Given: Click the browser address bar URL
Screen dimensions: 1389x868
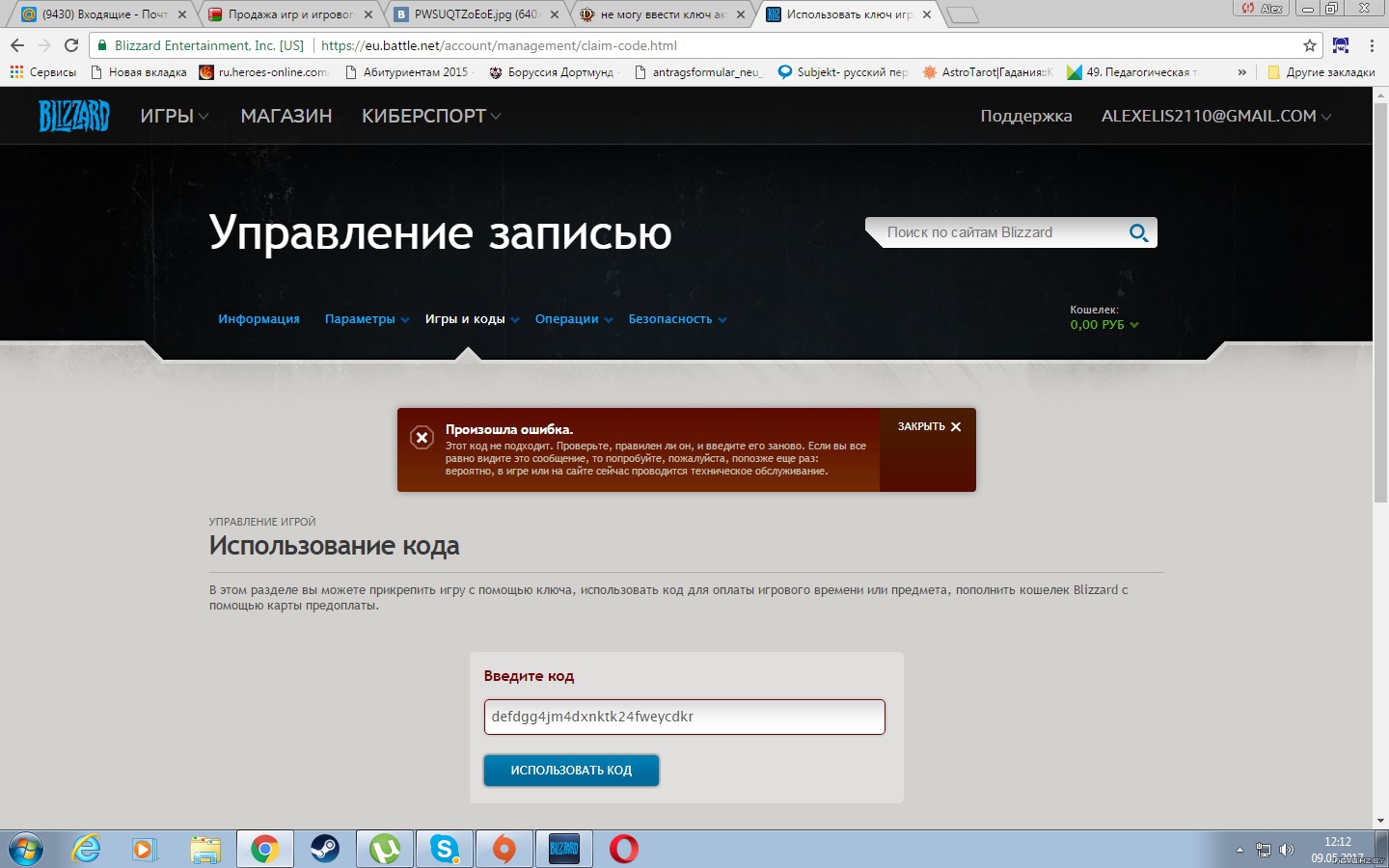Looking at the screenshot, I should coord(499,45).
